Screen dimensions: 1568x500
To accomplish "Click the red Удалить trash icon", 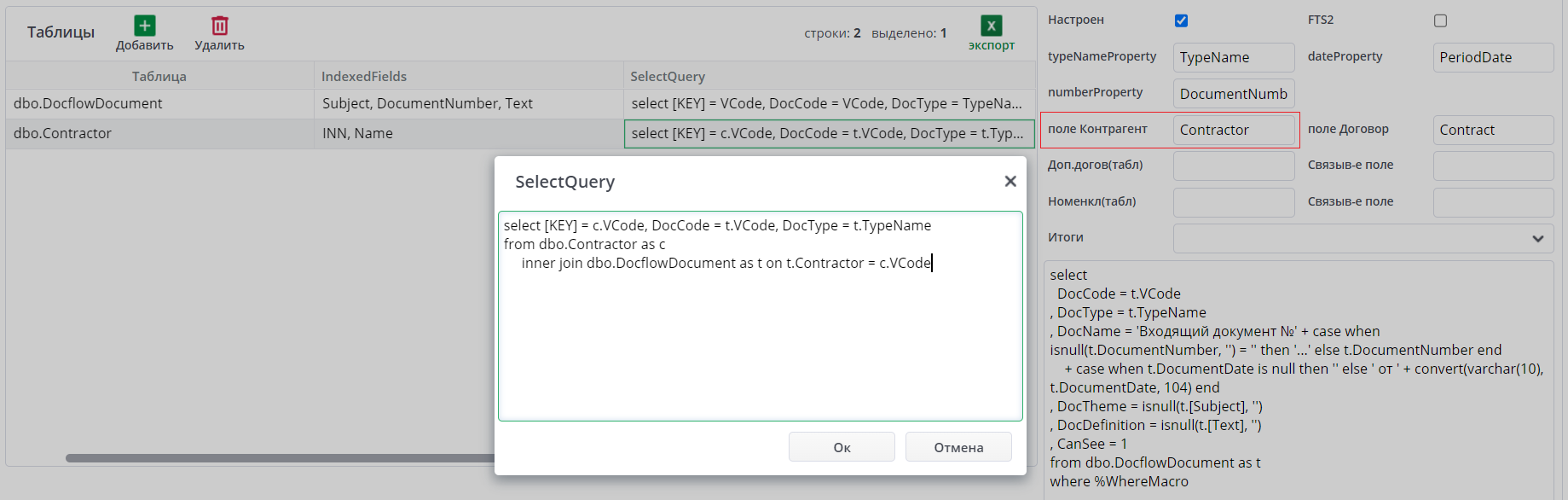I will click(x=219, y=26).
